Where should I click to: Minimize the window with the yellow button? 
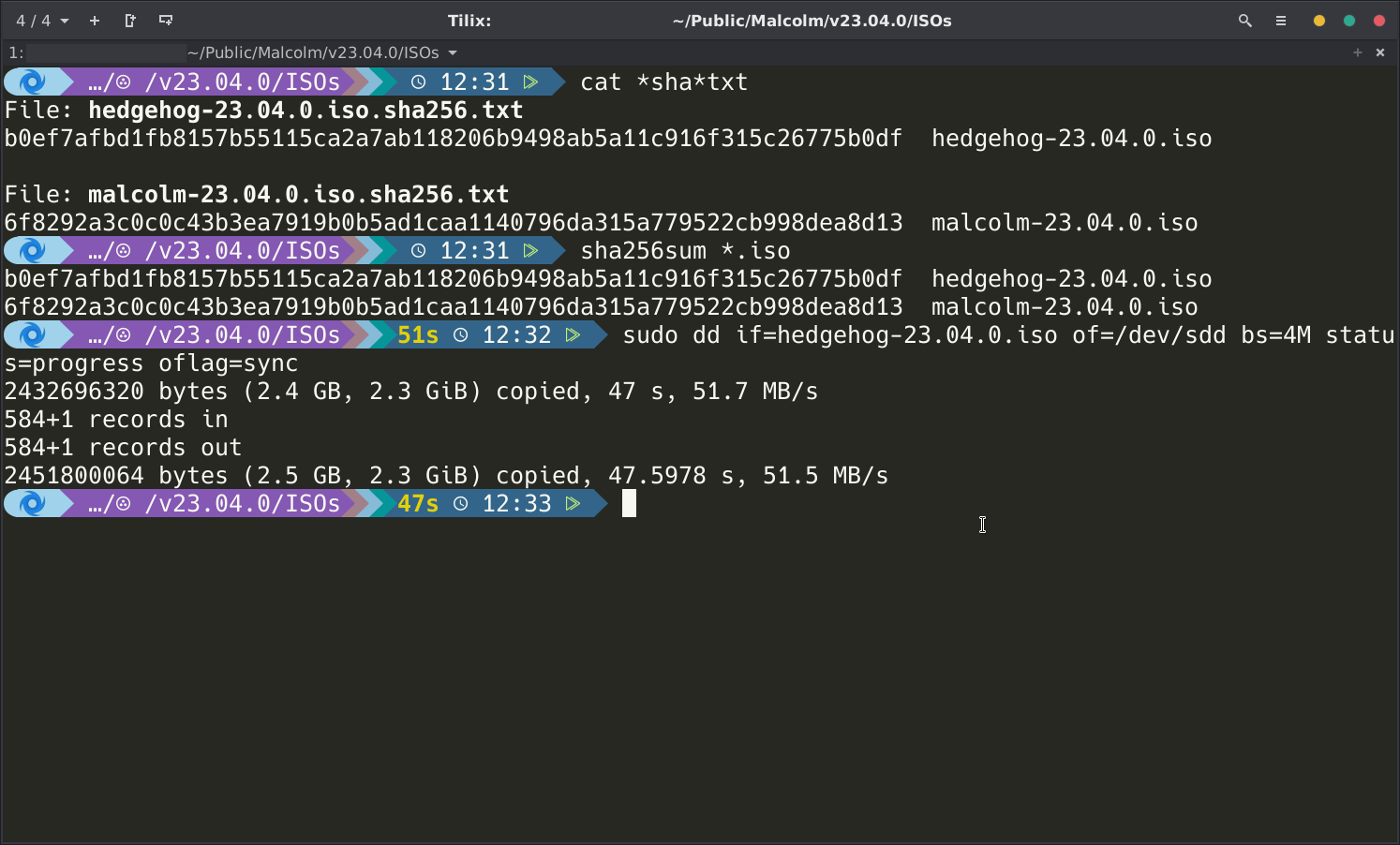[1319, 21]
